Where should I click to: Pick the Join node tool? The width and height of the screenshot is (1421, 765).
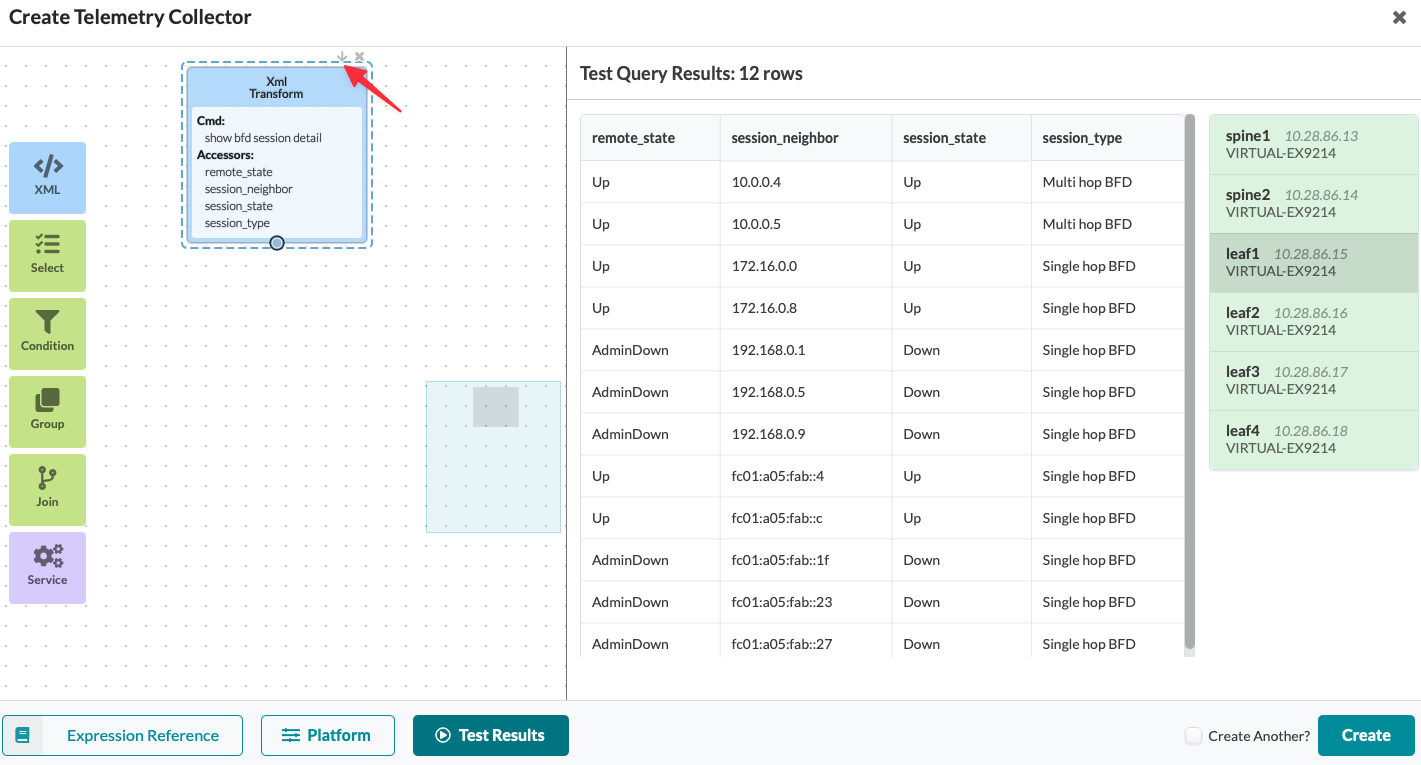coord(47,489)
